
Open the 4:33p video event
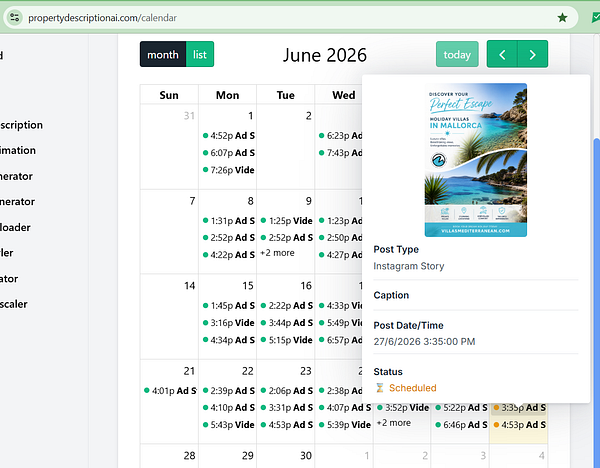[340, 305]
